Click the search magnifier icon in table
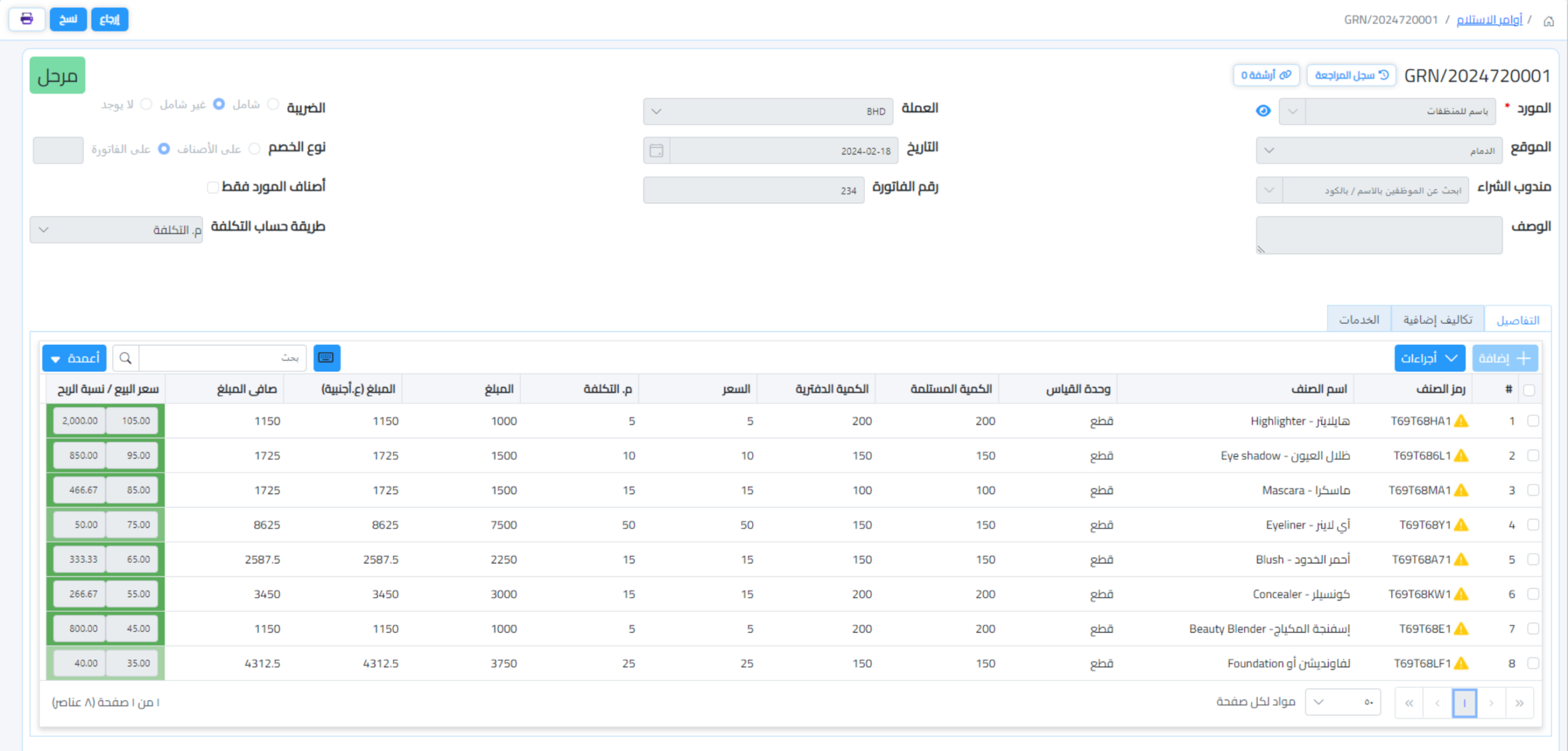The height and width of the screenshot is (751, 1568). (x=126, y=358)
